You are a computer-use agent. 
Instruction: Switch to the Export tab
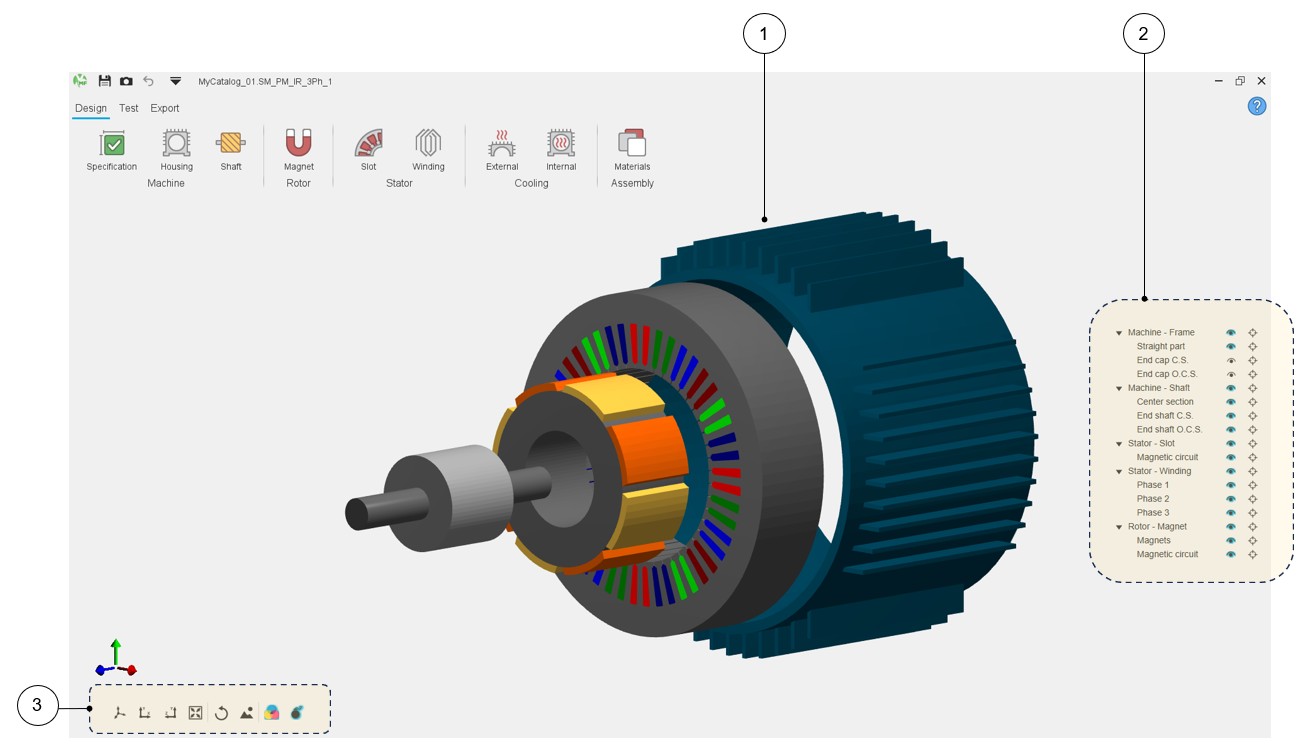(165, 108)
